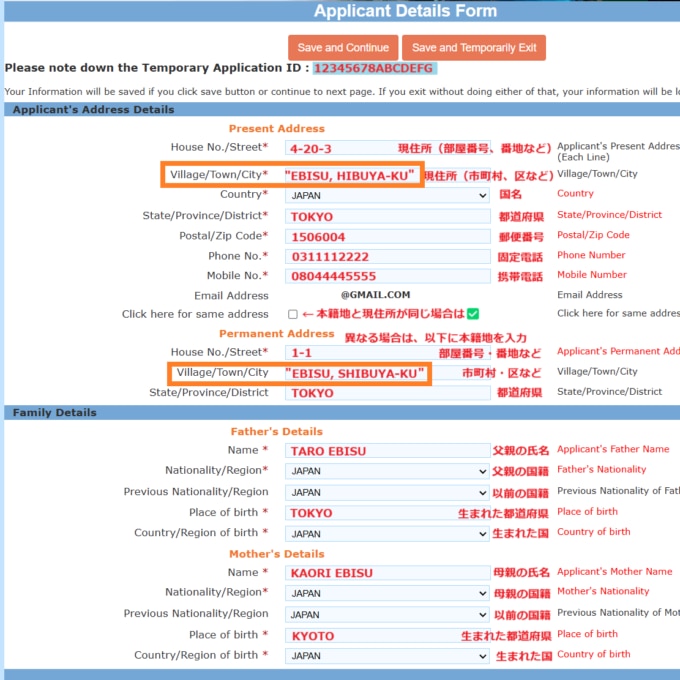Open Father's Previous Nationality/Region dropdown
The height and width of the screenshot is (680, 680).
[387, 493]
